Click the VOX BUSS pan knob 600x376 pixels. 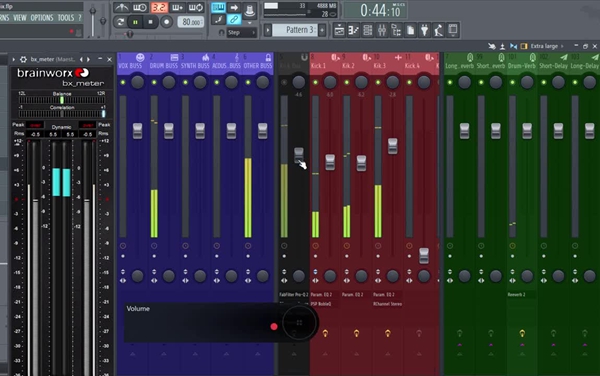tap(137, 82)
